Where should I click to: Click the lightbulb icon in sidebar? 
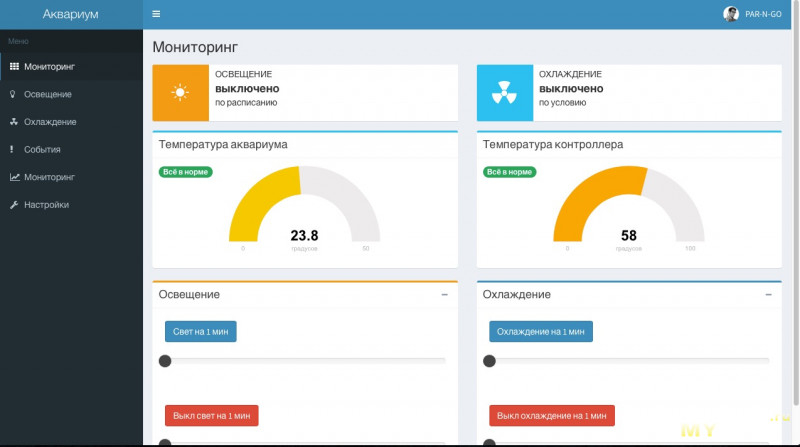(x=13, y=94)
